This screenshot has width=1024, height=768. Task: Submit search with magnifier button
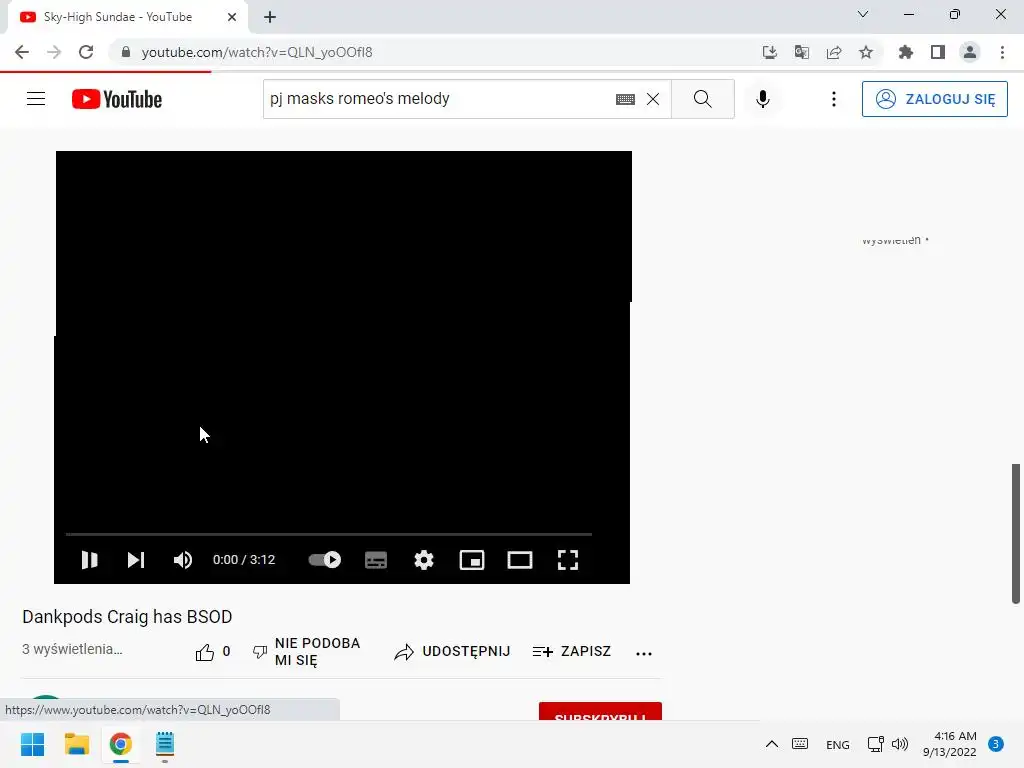coord(703,99)
